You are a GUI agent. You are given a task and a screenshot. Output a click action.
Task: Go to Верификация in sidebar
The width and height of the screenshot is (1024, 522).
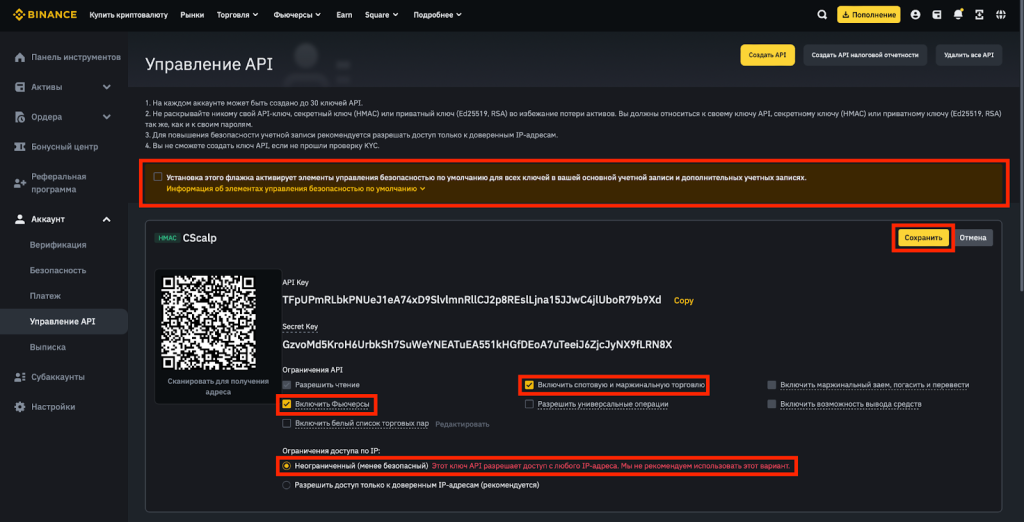(x=58, y=245)
